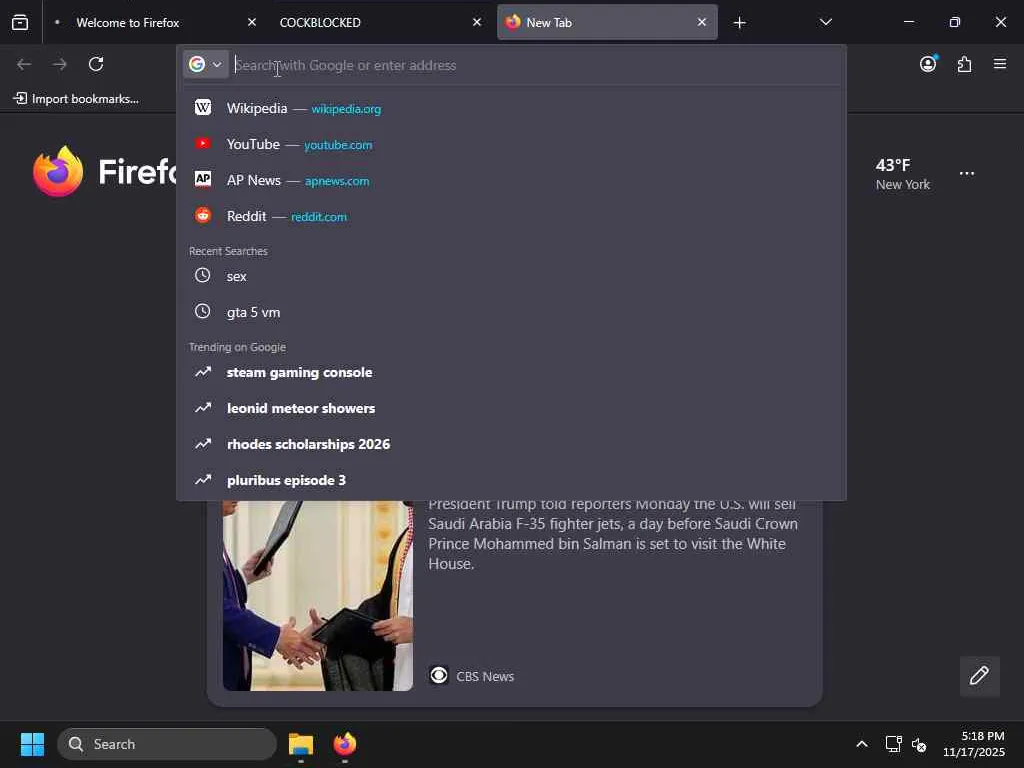
Task: Select trending search leonid meteor showers
Action: point(511,408)
